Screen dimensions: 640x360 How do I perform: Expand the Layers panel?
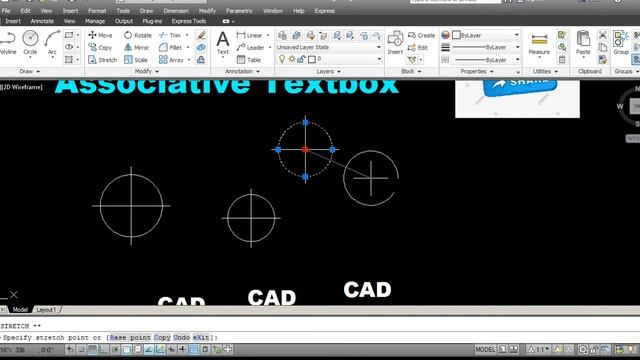[329, 71]
